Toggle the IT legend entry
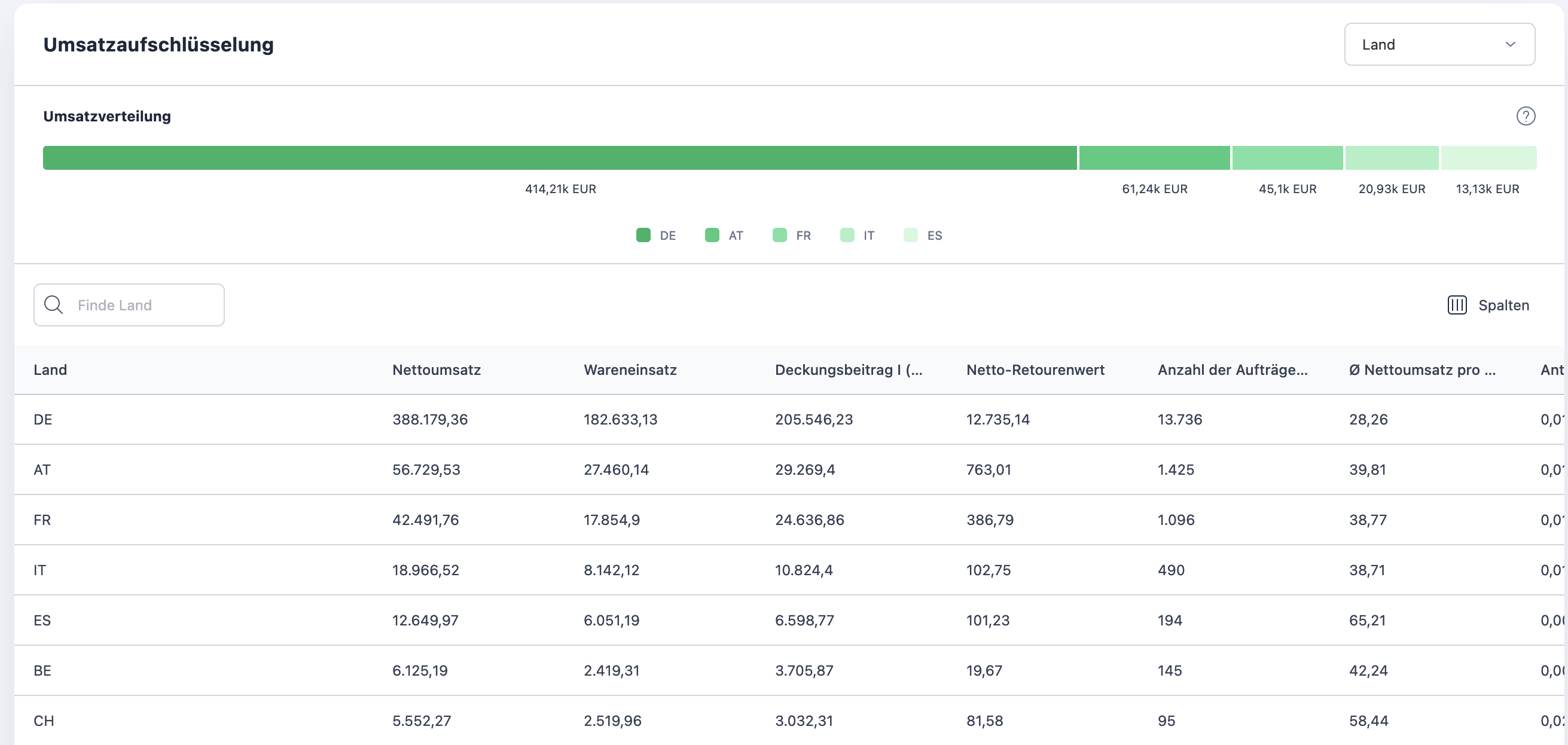The image size is (1568, 745). 868,236
